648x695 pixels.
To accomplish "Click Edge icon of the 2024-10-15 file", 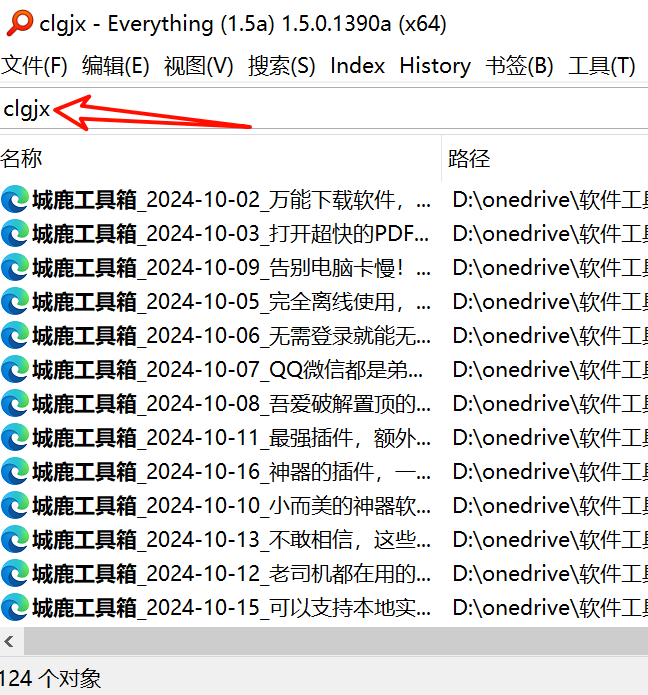I will point(16,608).
